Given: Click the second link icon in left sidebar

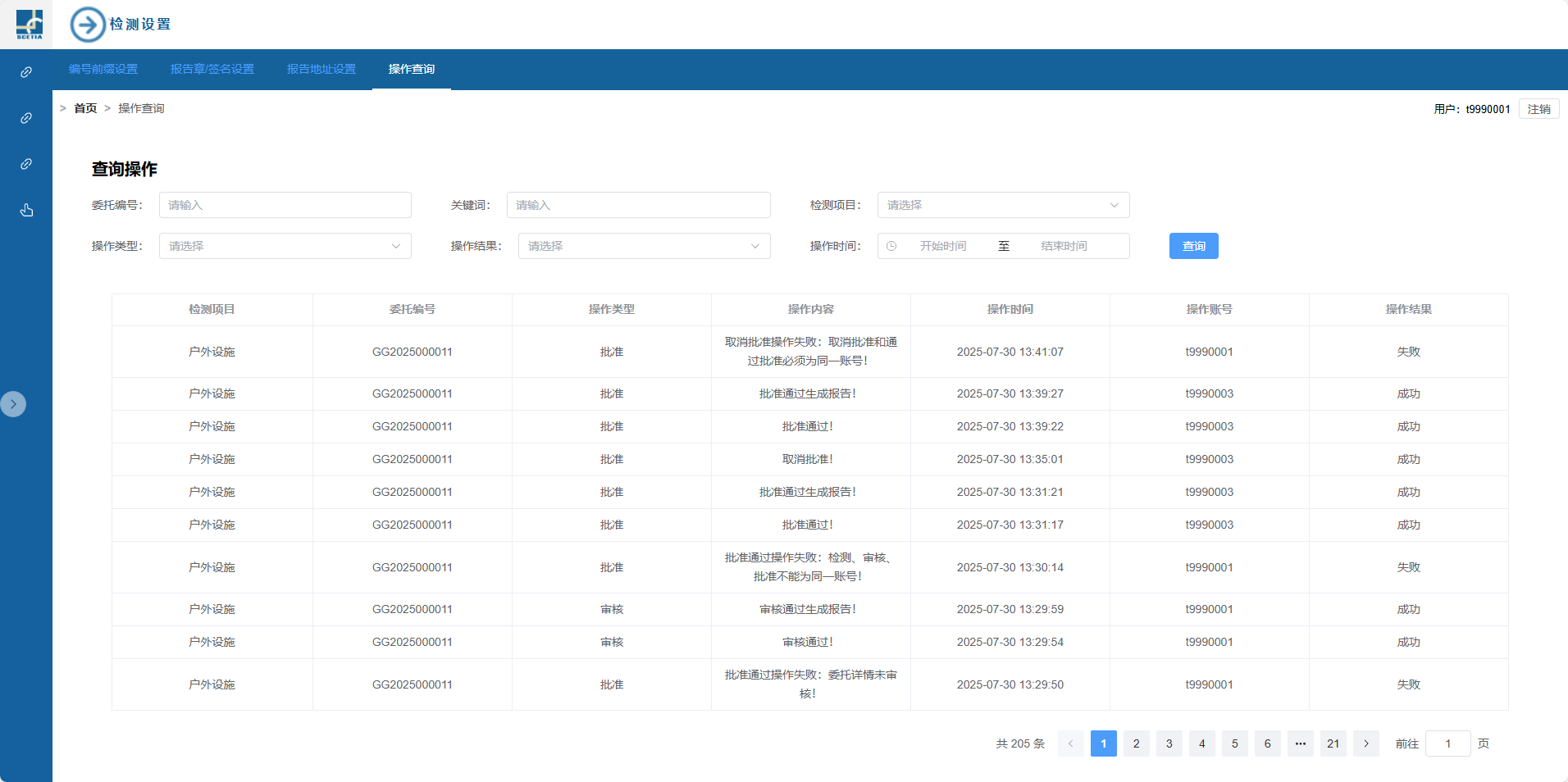Looking at the screenshot, I should coord(26,118).
